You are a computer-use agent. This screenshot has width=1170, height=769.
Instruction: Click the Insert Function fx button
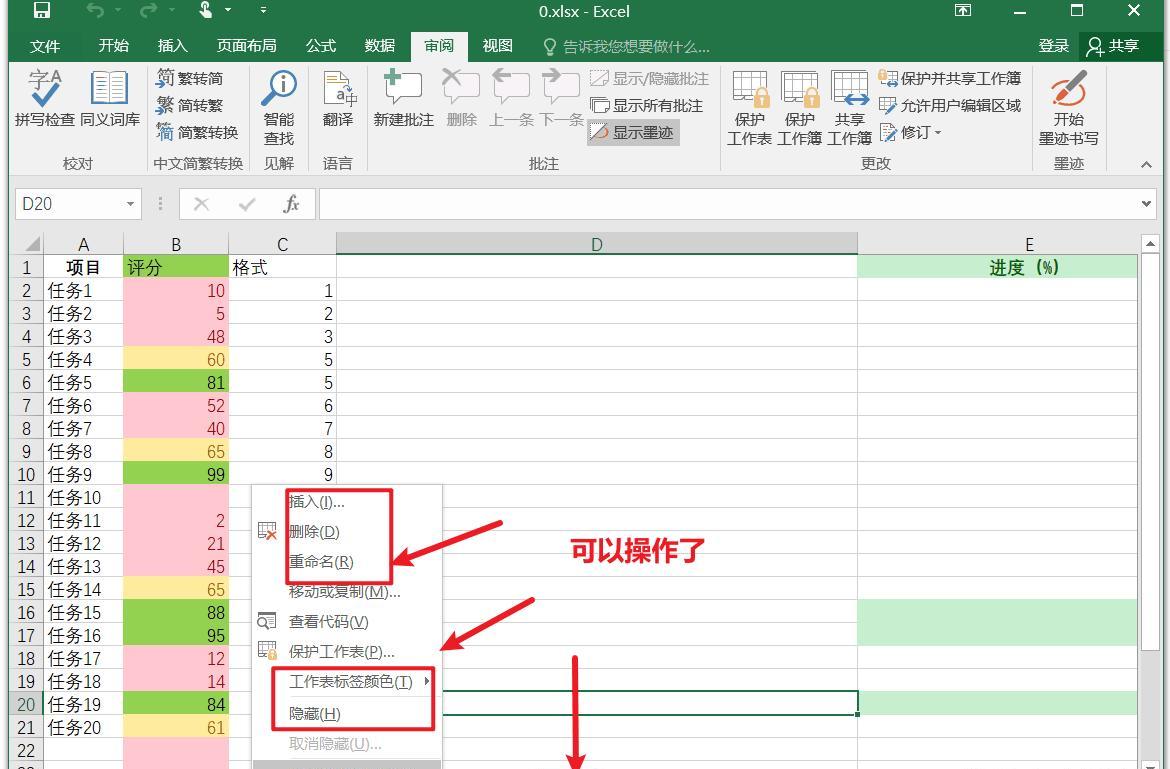292,204
